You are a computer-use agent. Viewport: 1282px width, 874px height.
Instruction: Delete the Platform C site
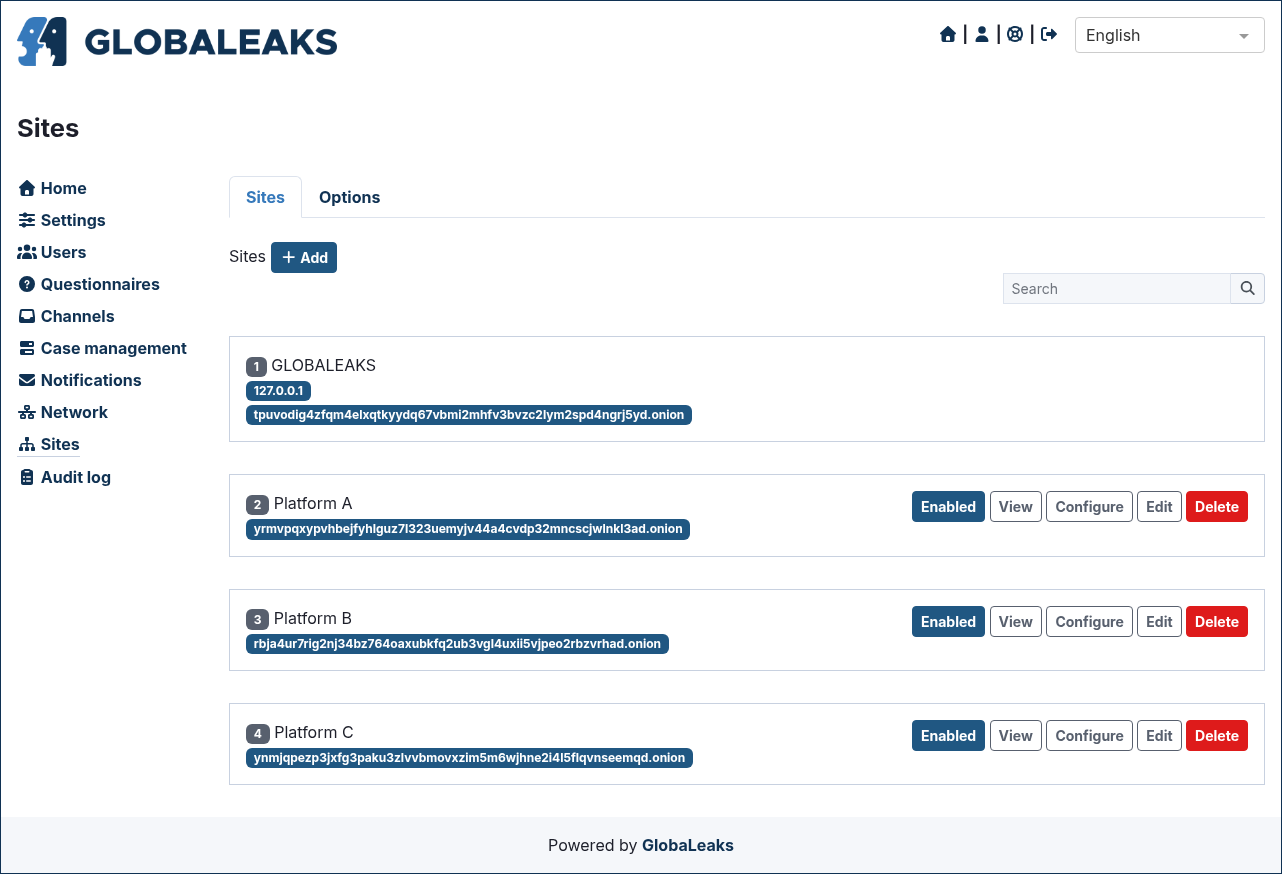pos(1216,735)
